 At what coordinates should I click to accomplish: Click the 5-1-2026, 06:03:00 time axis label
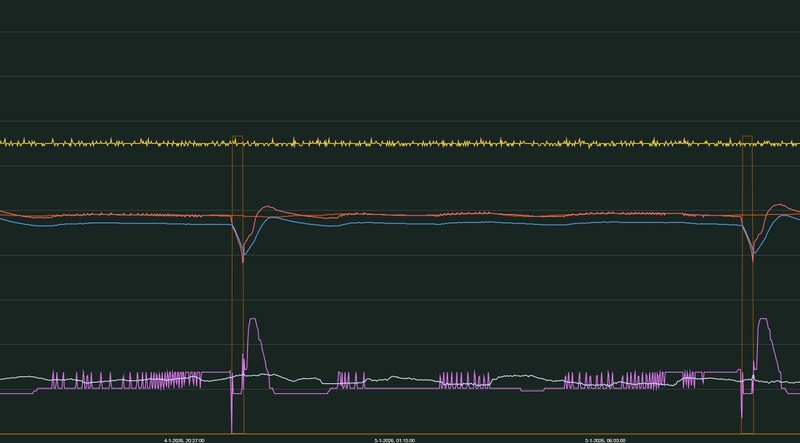point(606,440)
